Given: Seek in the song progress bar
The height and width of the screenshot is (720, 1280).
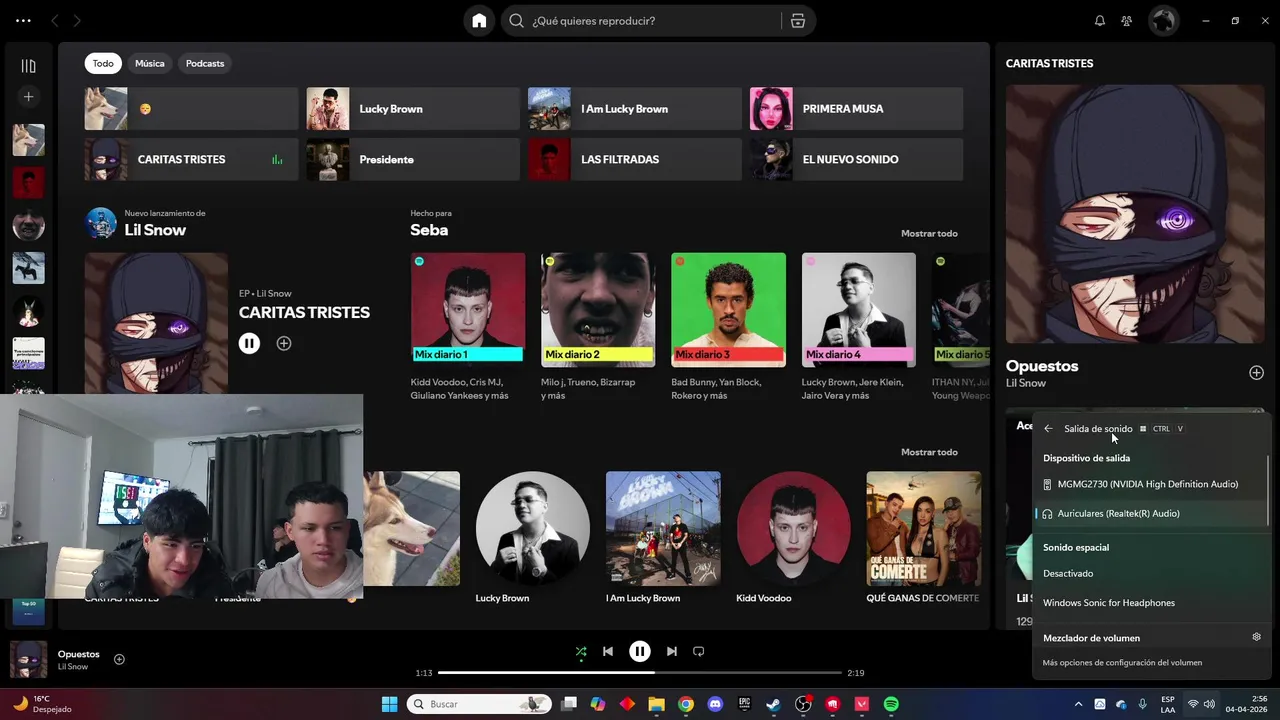Looking at the screenshot, I should pyautogui.click(x=640, y=673).
